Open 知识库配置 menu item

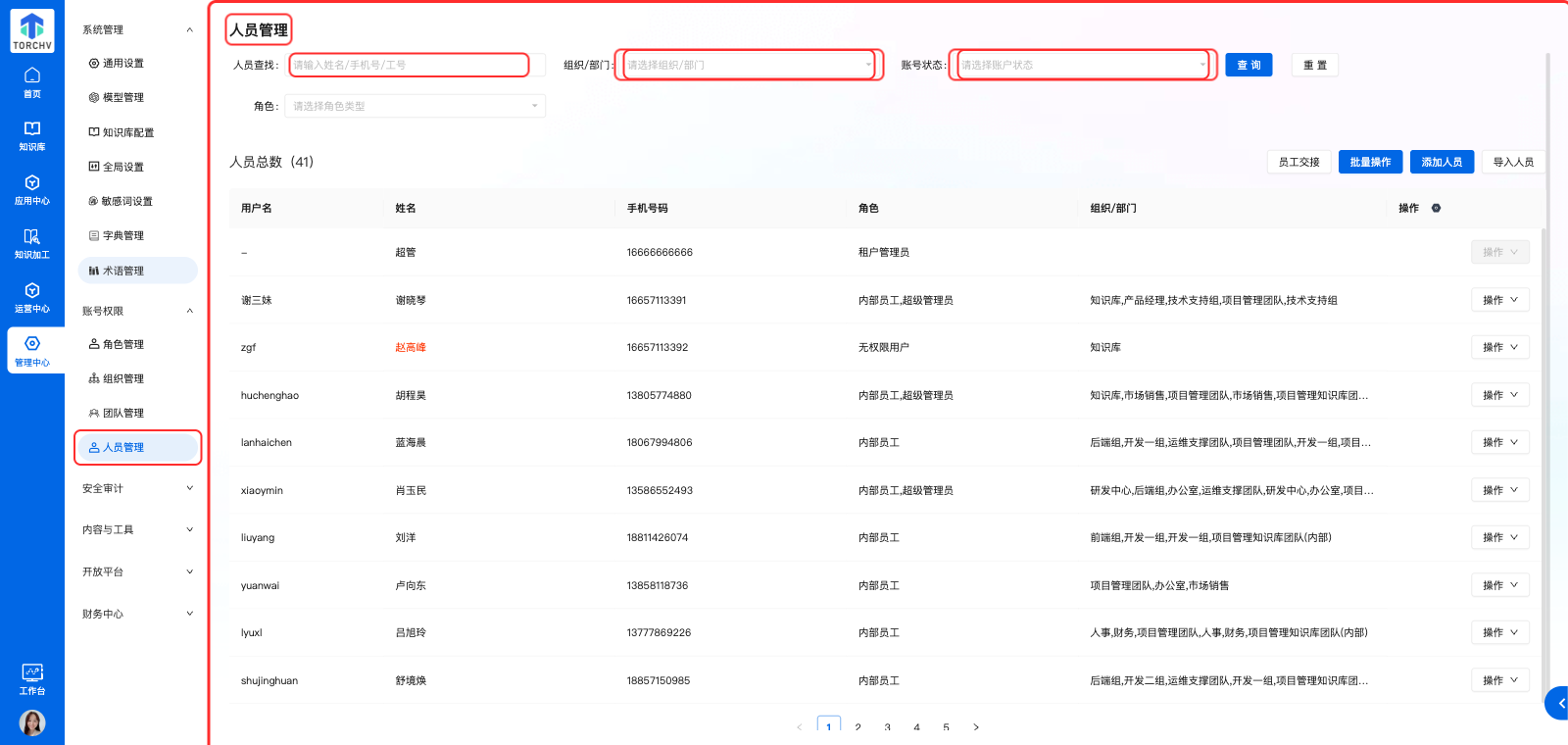pyautogui.click(x=137, y=132)
